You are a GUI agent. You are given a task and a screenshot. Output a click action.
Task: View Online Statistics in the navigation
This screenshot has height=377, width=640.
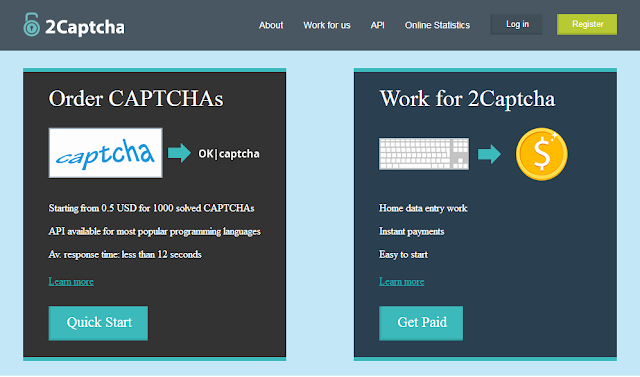[437, 25]
